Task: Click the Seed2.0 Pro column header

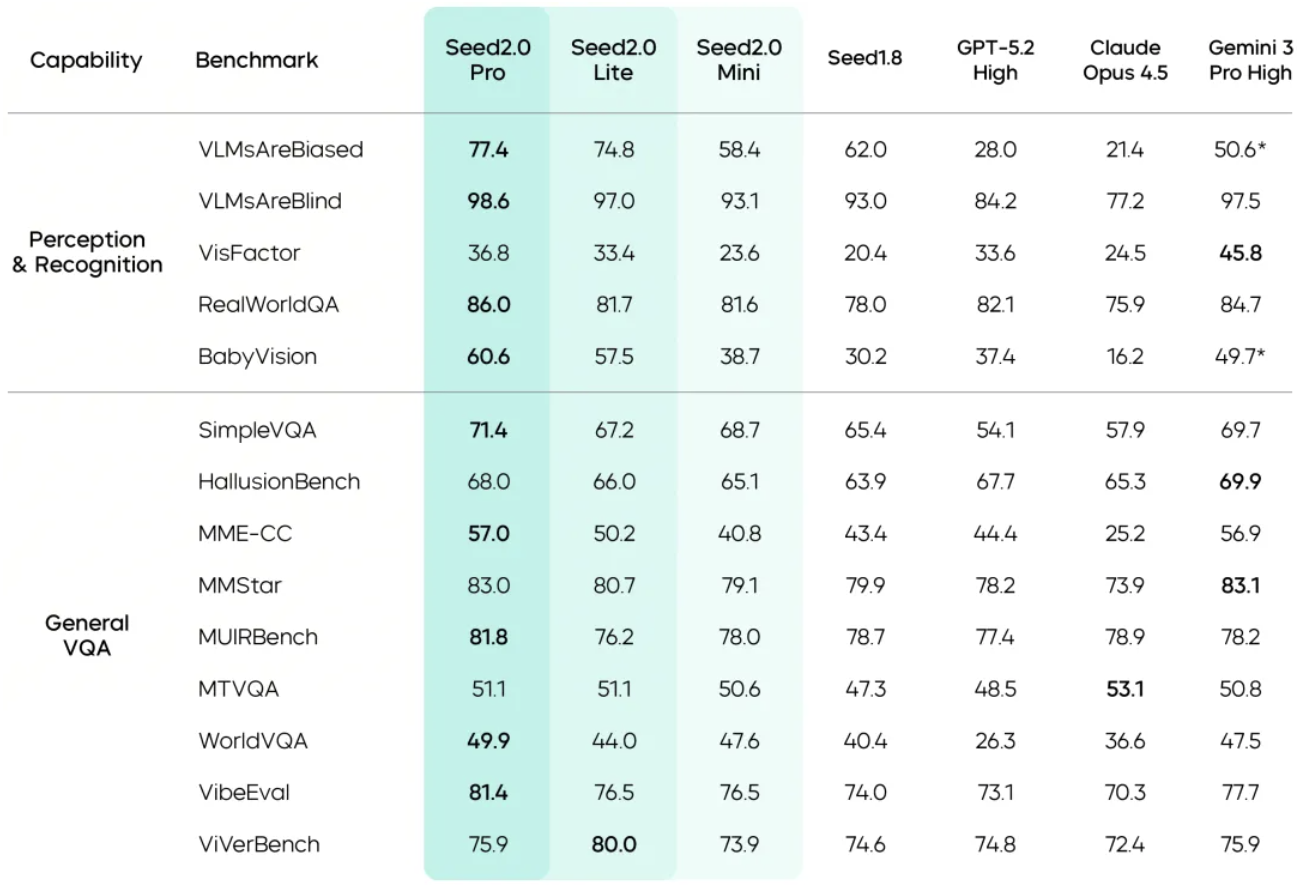Action: (487, 60)
